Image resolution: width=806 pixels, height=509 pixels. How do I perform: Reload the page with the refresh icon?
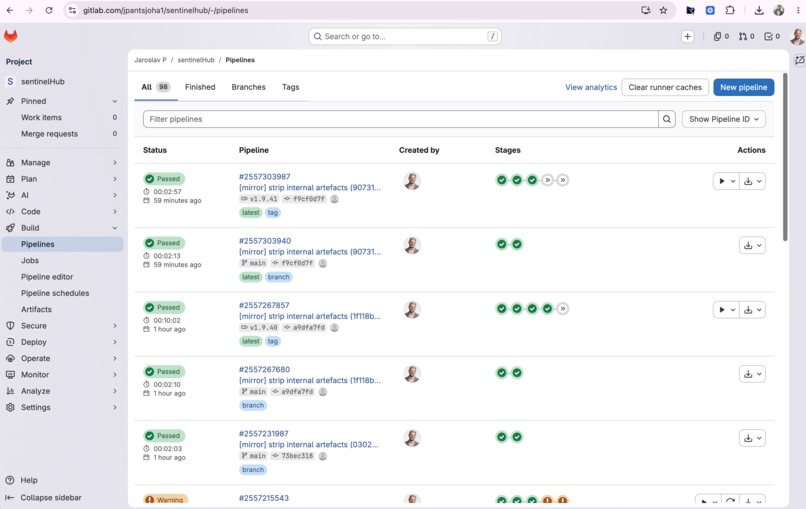click(49, 10)
